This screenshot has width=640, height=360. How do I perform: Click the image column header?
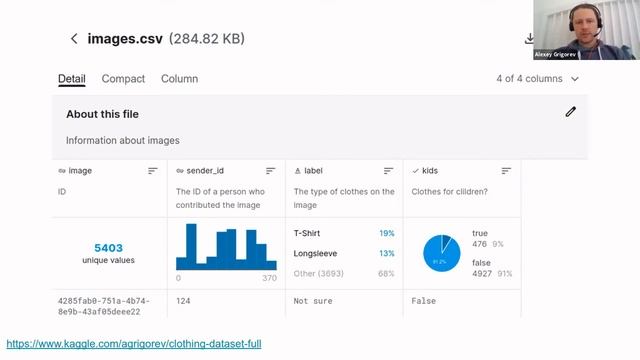point(80,171)
